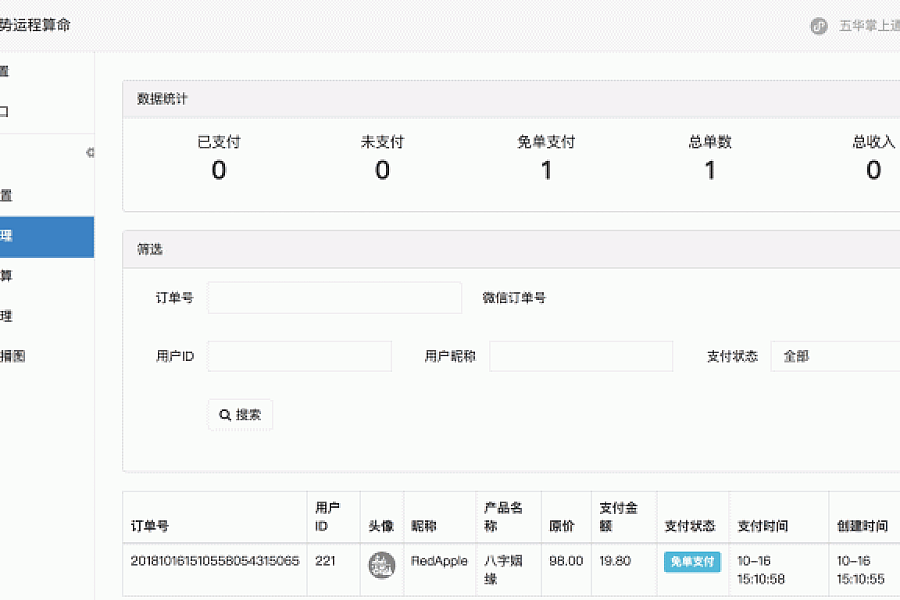
Task: Click the 创建时间 column header
Action: [862, 526]
